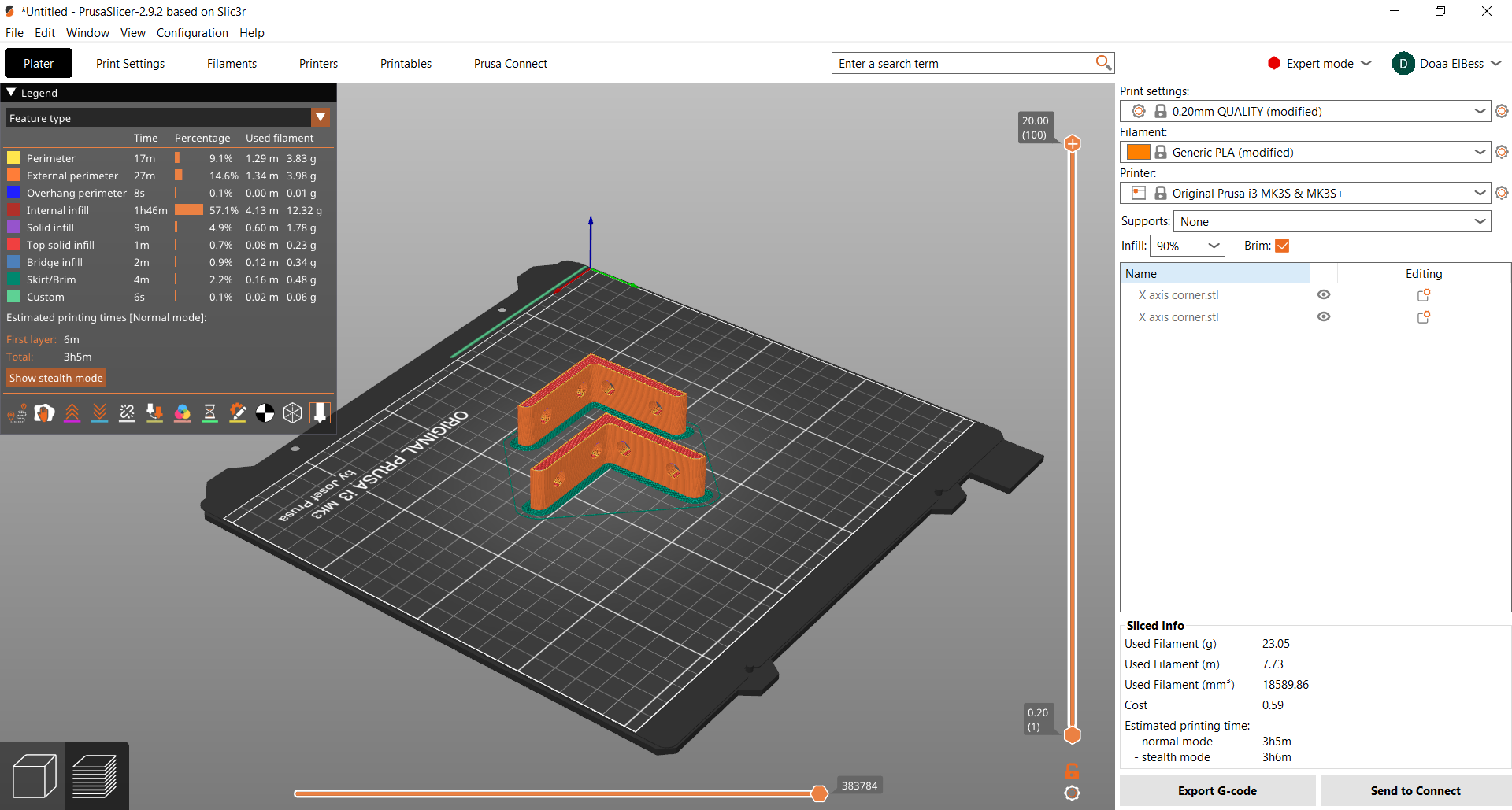
Task: Toggle Travel moves visibility in legend toolbar
Action: click(x=17, y=412)
